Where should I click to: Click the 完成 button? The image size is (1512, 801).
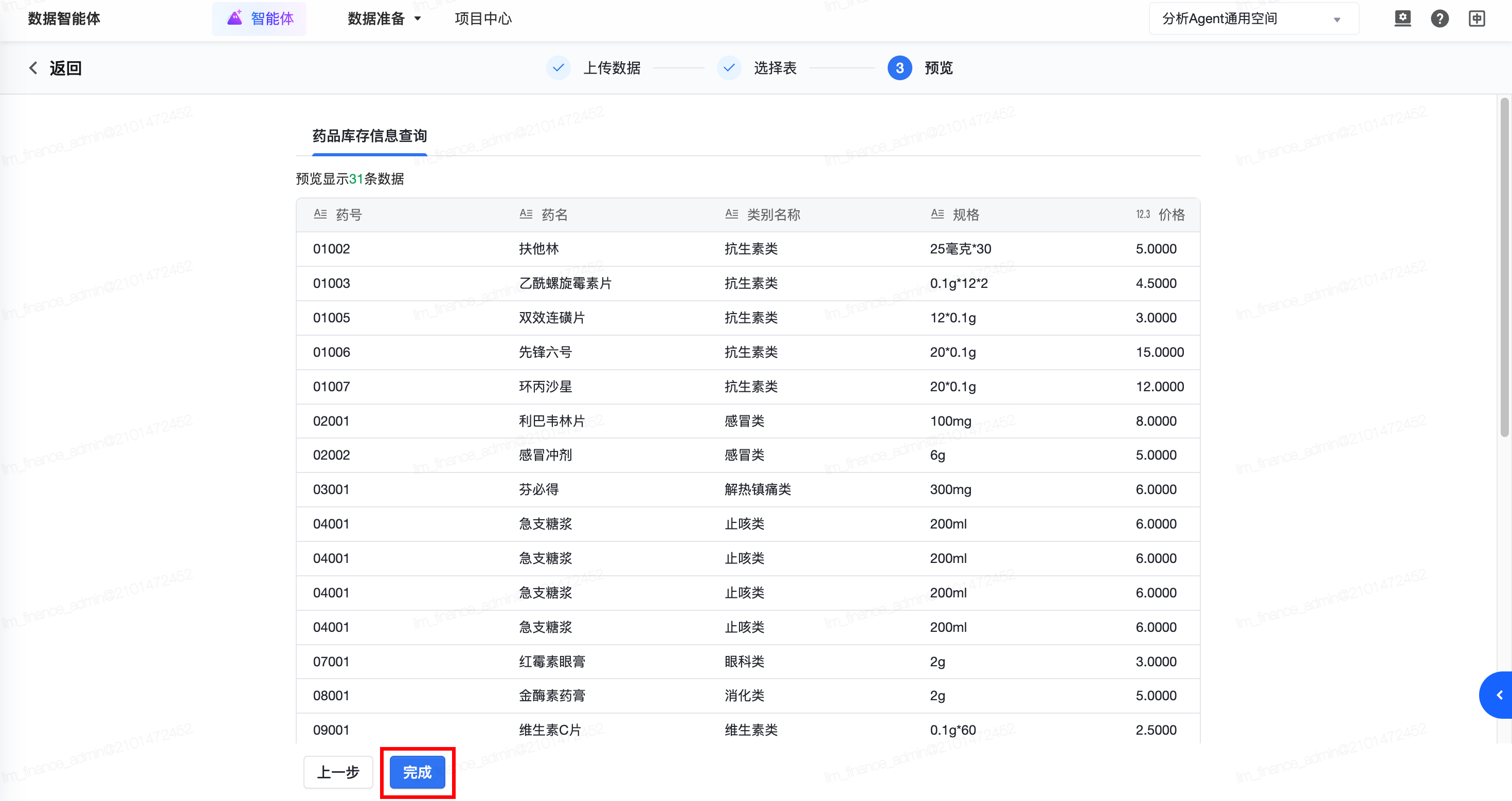click(x=417, y=772)
